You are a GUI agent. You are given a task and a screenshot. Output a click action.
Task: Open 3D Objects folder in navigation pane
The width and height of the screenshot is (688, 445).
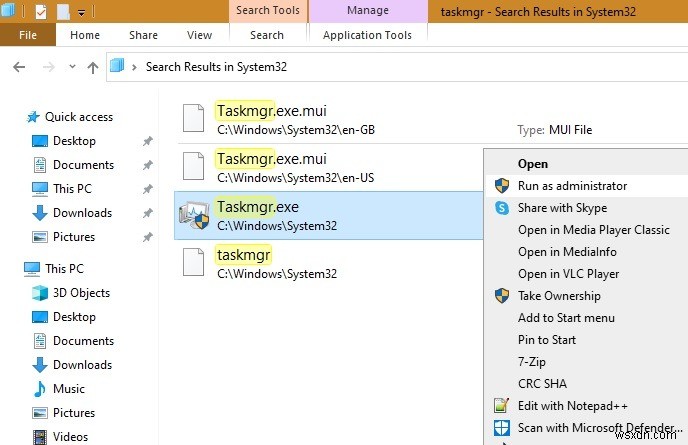pyautogui.click(x=81, y=293)
